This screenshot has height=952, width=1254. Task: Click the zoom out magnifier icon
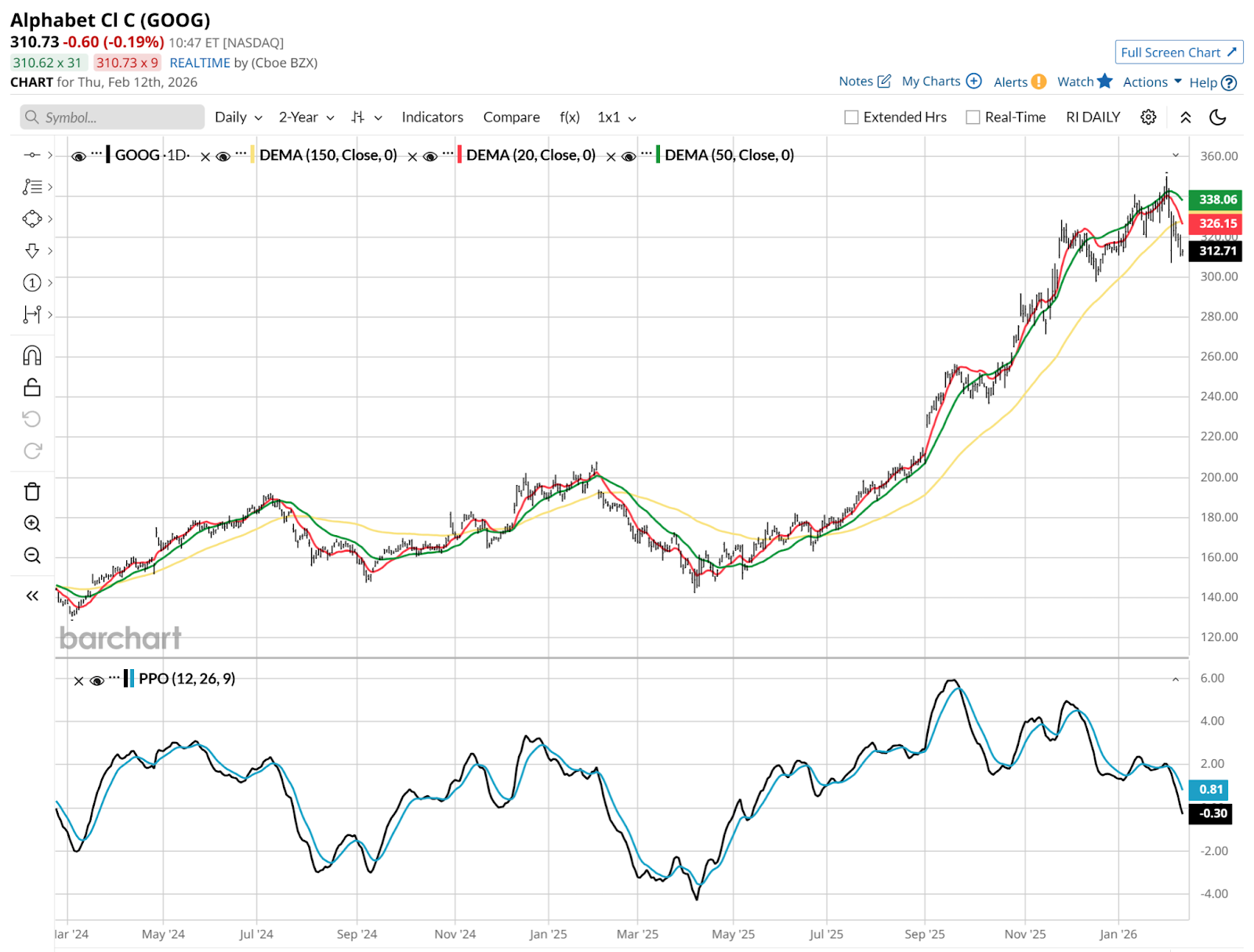pyautogui.click(x=32, y=556)
